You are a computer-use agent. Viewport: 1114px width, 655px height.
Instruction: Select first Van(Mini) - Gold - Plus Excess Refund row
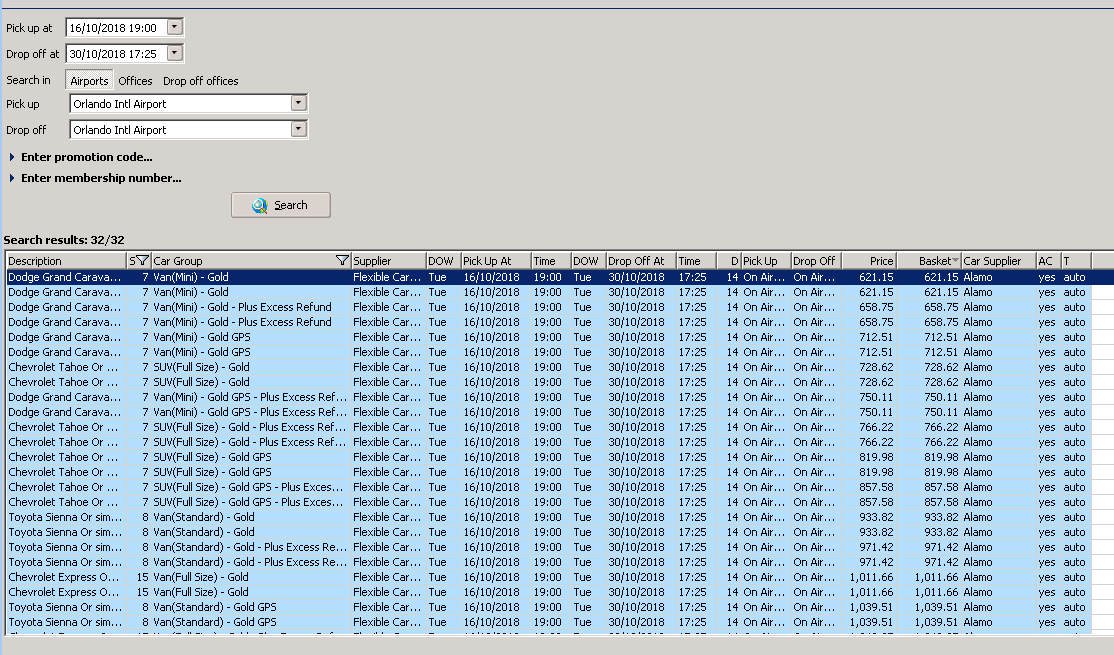coord(548,307)
